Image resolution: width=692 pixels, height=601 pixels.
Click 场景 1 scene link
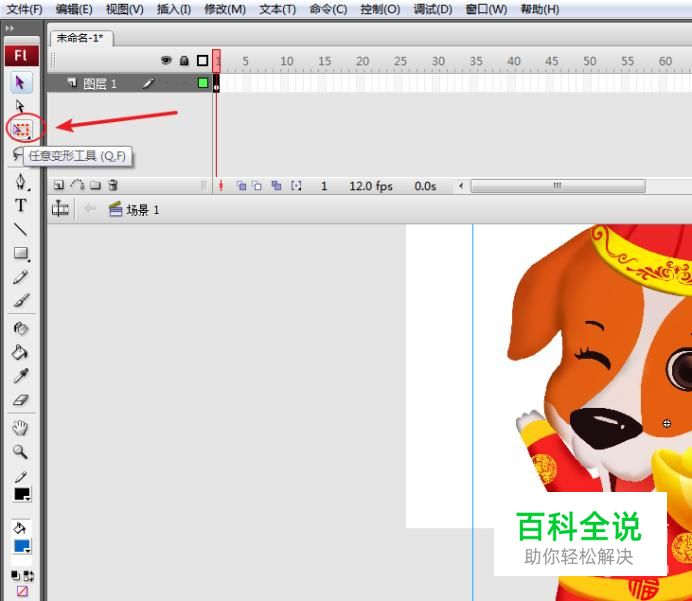(143, 210)
